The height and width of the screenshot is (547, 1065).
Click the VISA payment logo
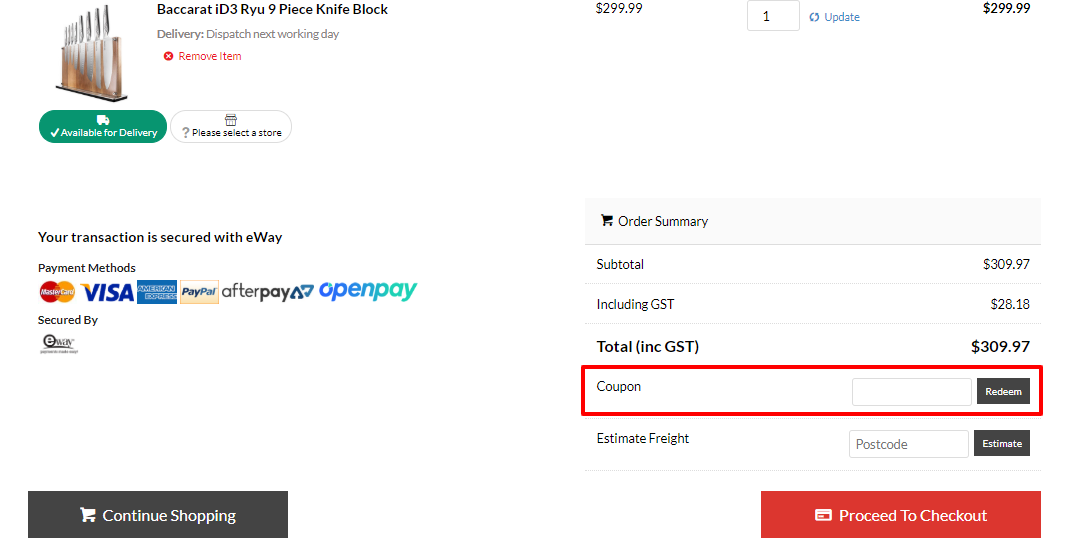tap(108, 292)
